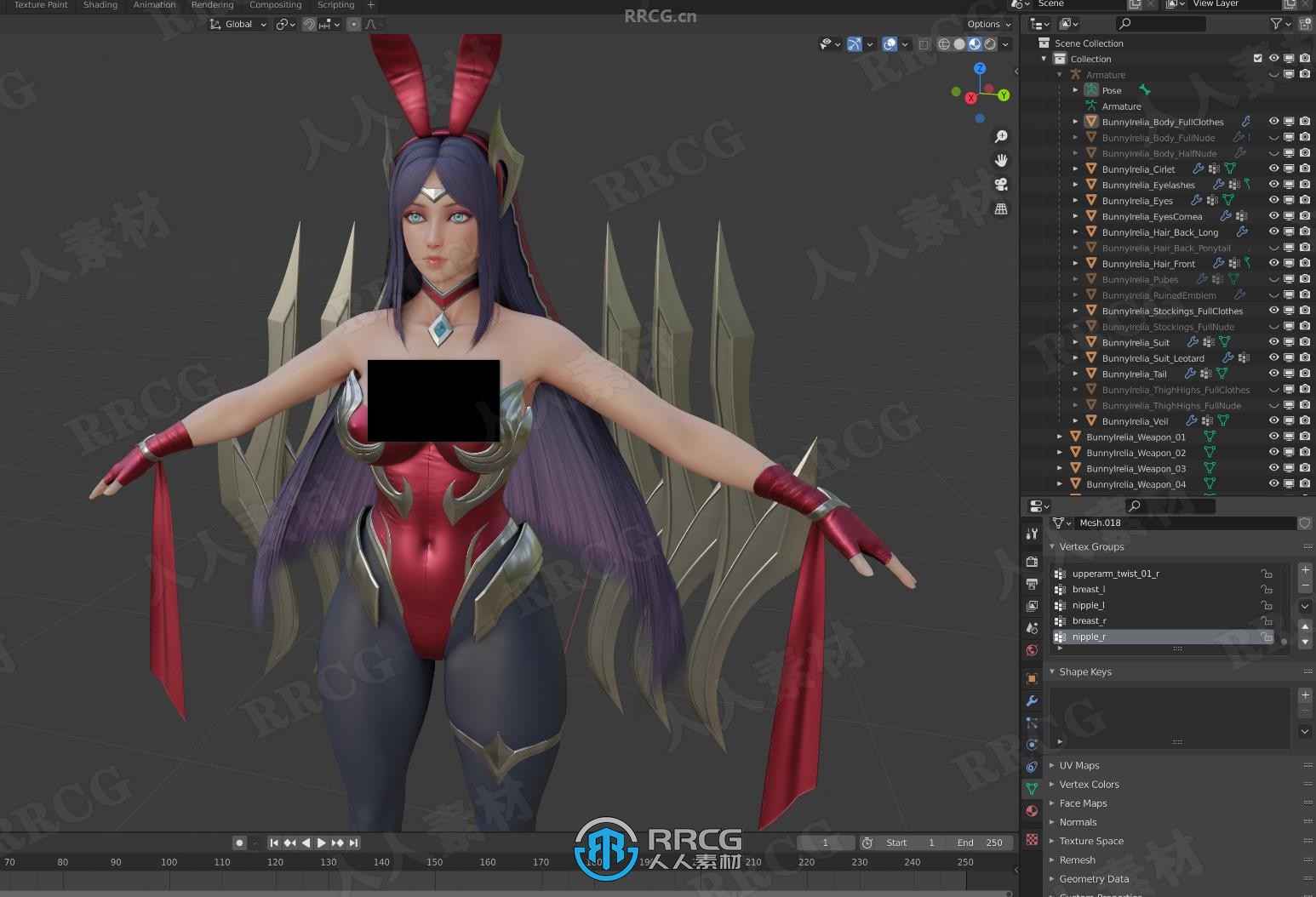
Task: Open the Material properties tab
Action: [x=1032, y=811]
